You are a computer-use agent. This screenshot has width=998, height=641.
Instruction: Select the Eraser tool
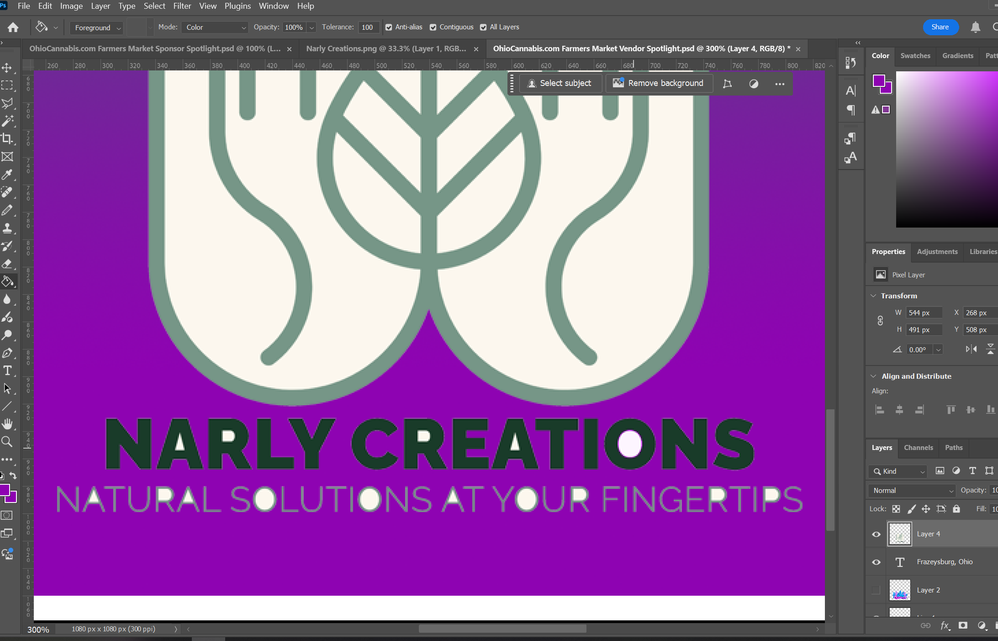point(8,264)
